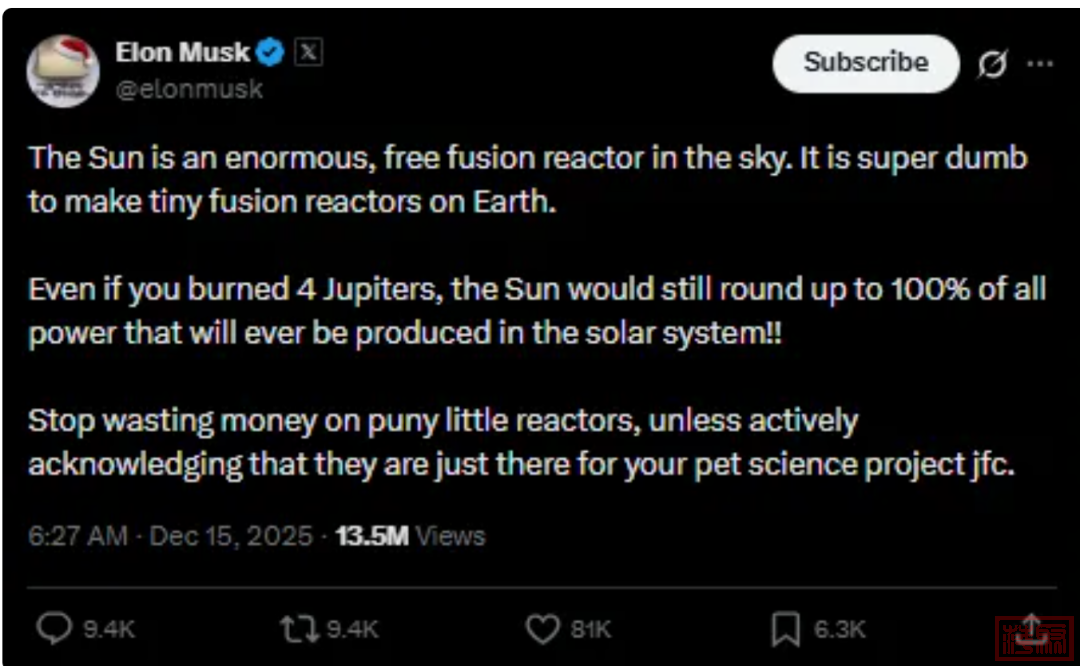
Task: Click the reply speech bubble icon
Action: click(x=54, y=628)
